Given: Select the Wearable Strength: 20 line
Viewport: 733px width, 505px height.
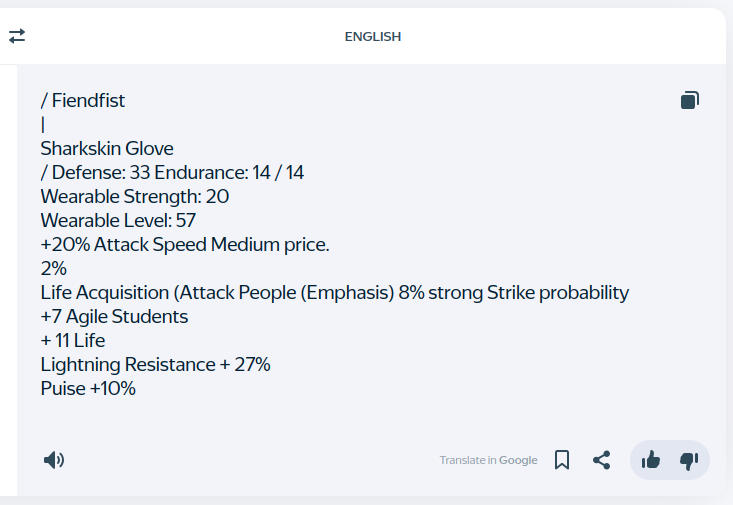Looking at the screenshot, I should (135, 196).
